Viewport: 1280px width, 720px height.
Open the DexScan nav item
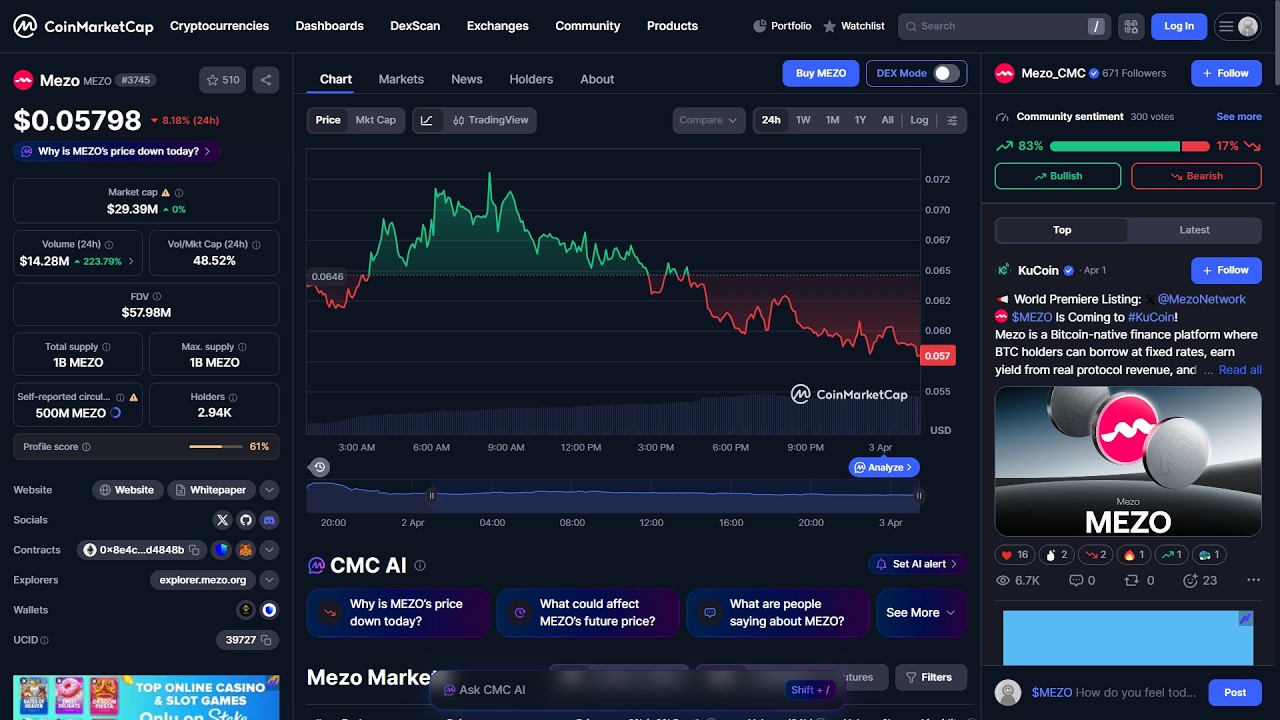(x=415, y=26)
